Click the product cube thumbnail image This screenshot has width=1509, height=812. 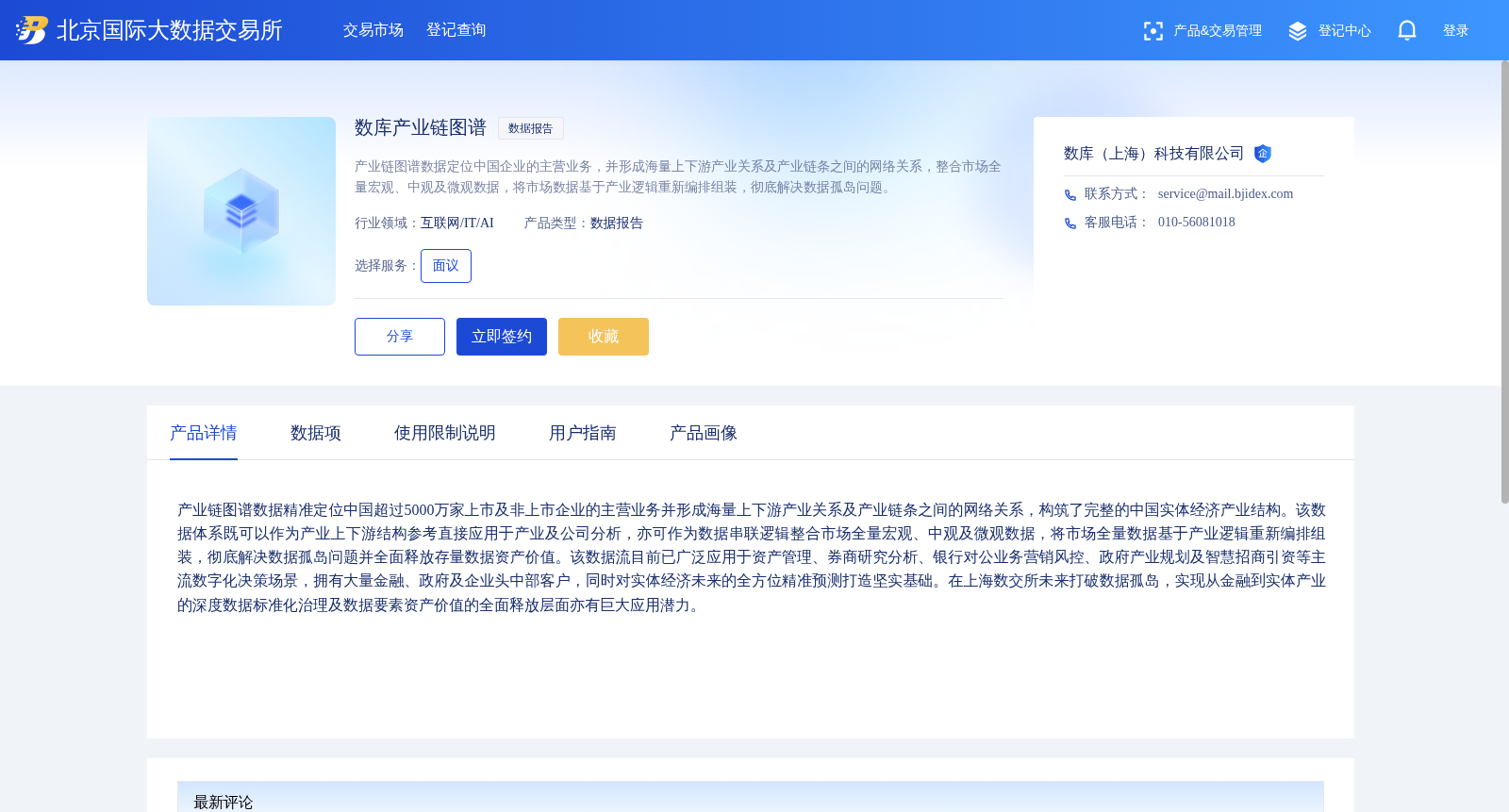point(241,211)
